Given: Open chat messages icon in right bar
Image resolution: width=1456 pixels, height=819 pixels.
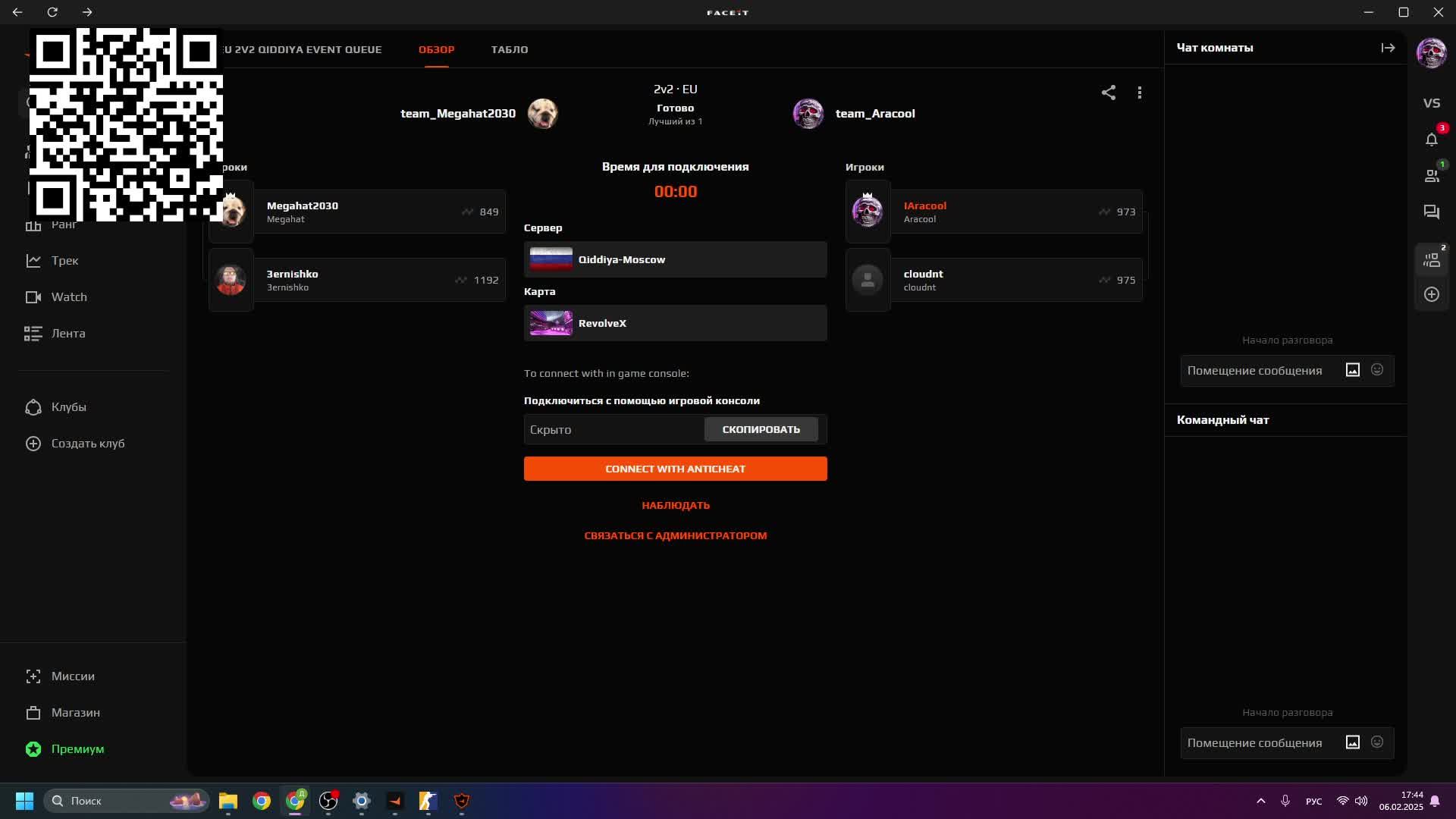Looking at the screenshot, I should pos(1431,212).
